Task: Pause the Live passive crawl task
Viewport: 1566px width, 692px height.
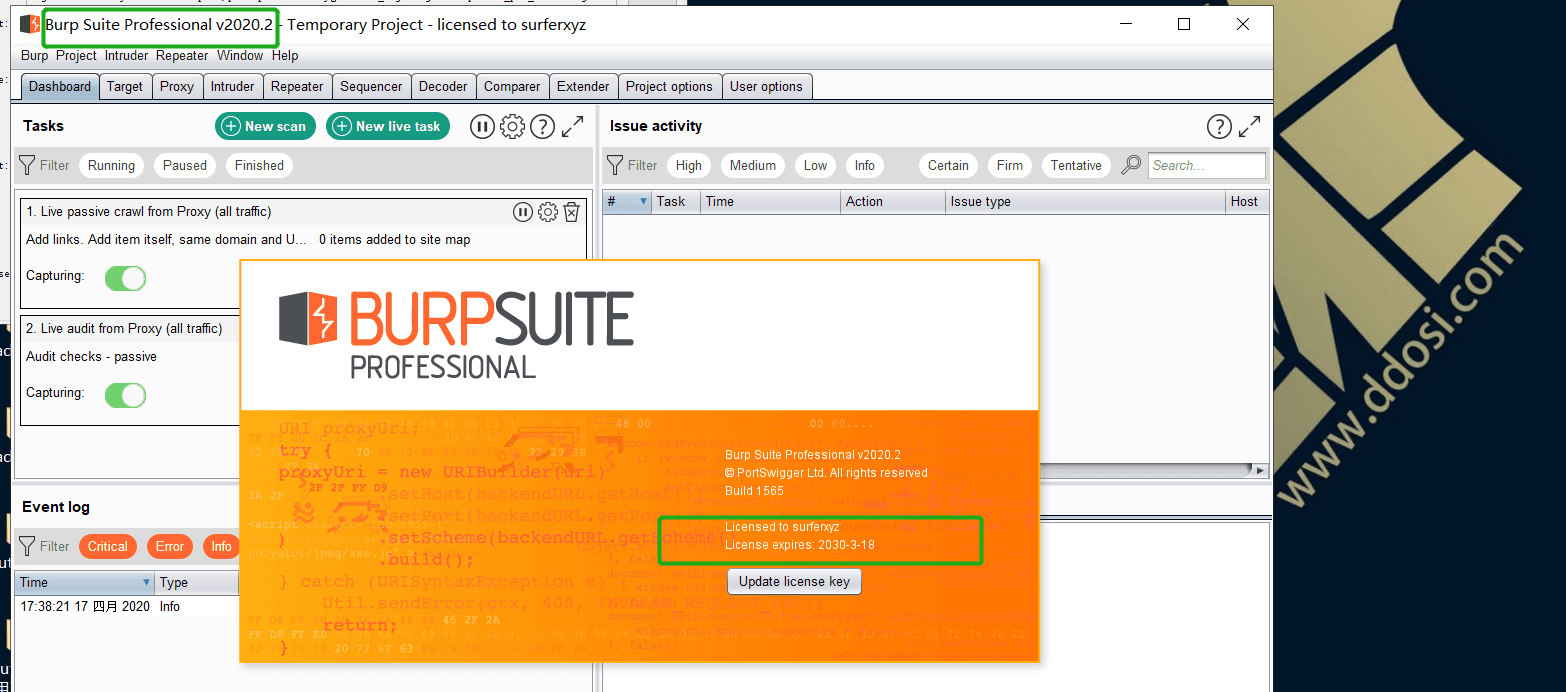Action: point(522,211)
